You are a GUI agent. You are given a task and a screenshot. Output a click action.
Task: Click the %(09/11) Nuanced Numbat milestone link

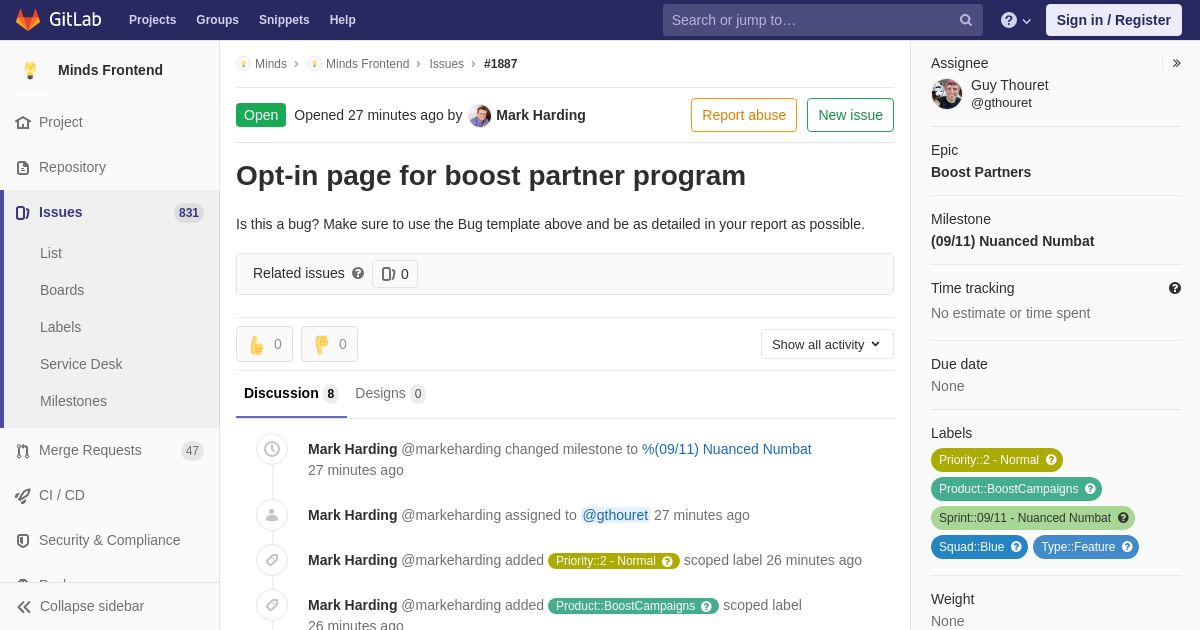[x=727, y=449]
